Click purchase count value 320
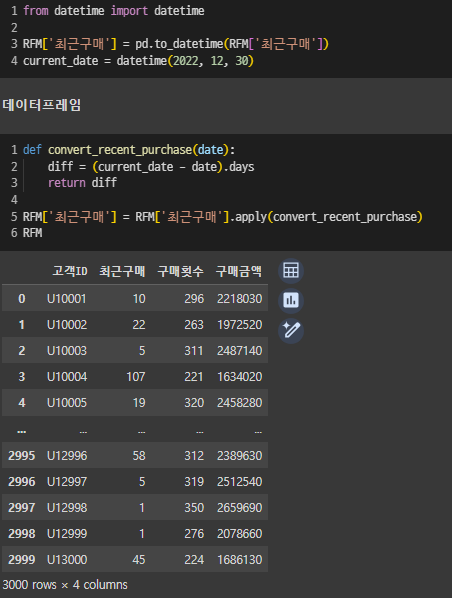The height and width of the screenshot is (598, 452). click(x=194, y=403)
